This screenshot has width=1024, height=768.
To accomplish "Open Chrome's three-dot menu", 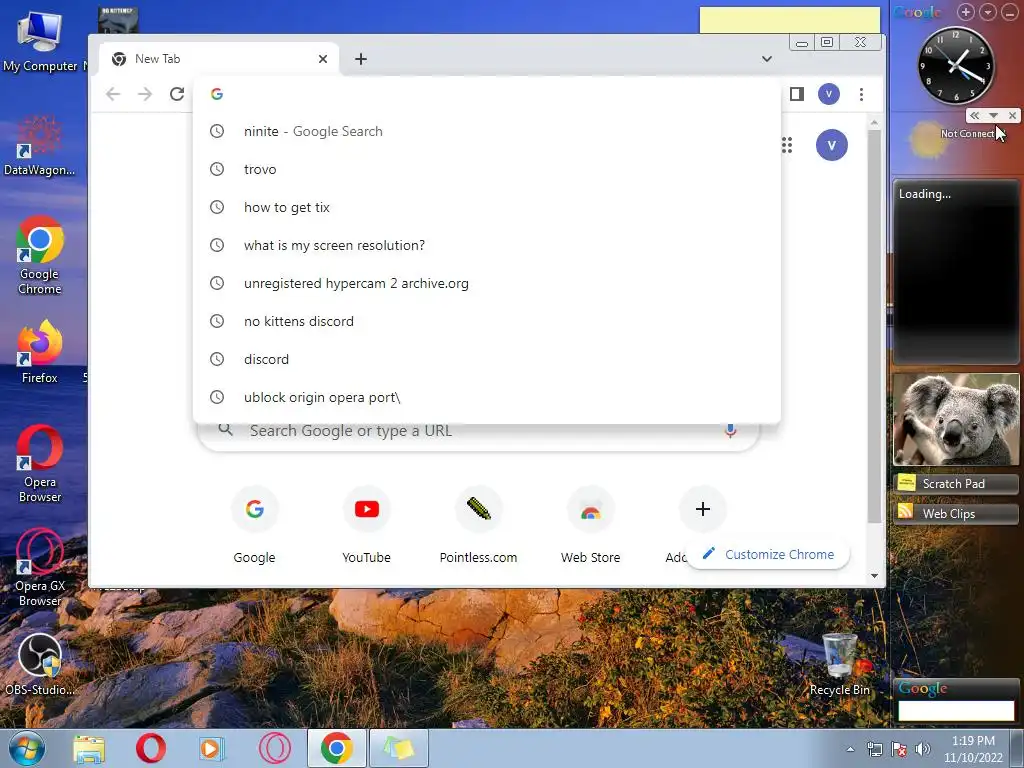I will 861,94.
